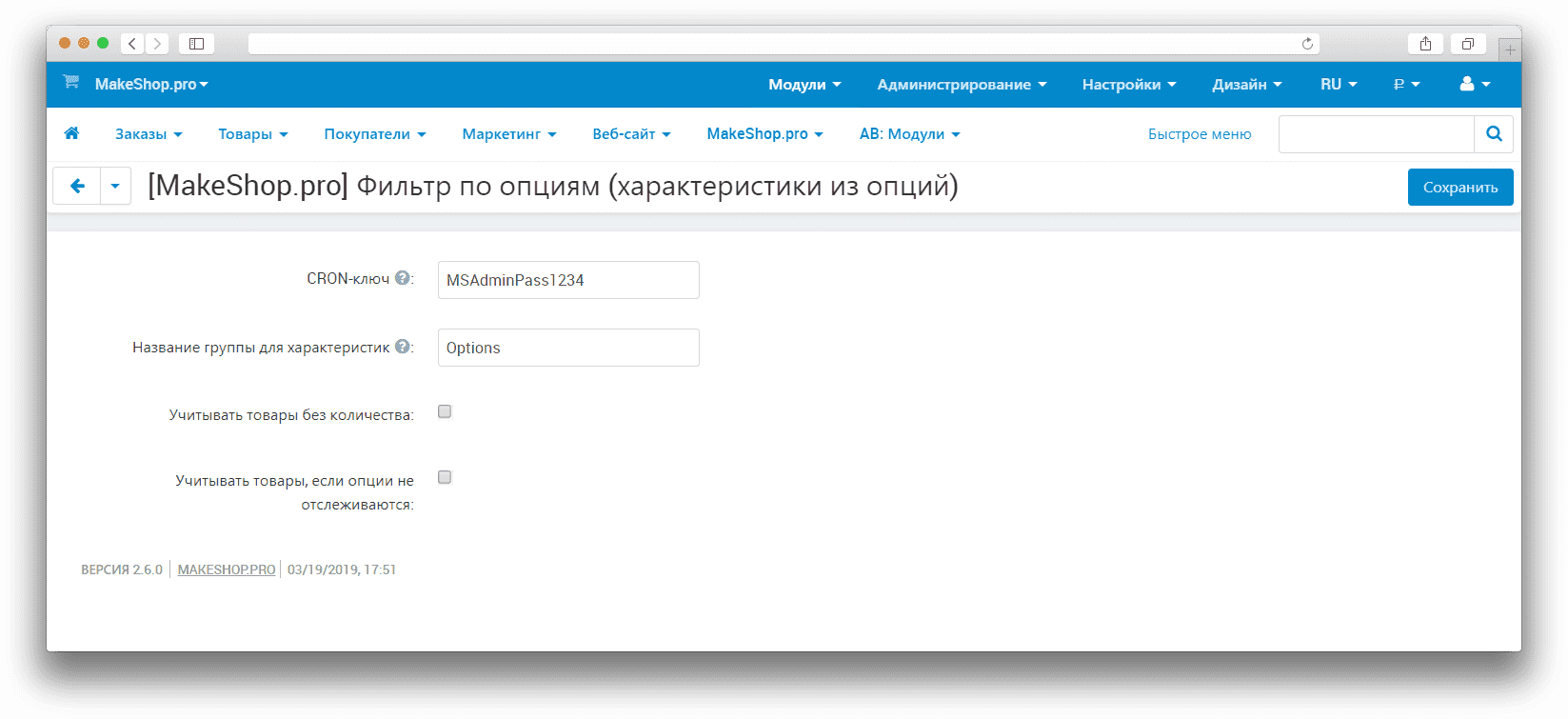Click the help icon beside CRON-ключ
Image resolution: width=1568 pixels, height=719 pixels.
click(403, 278)
